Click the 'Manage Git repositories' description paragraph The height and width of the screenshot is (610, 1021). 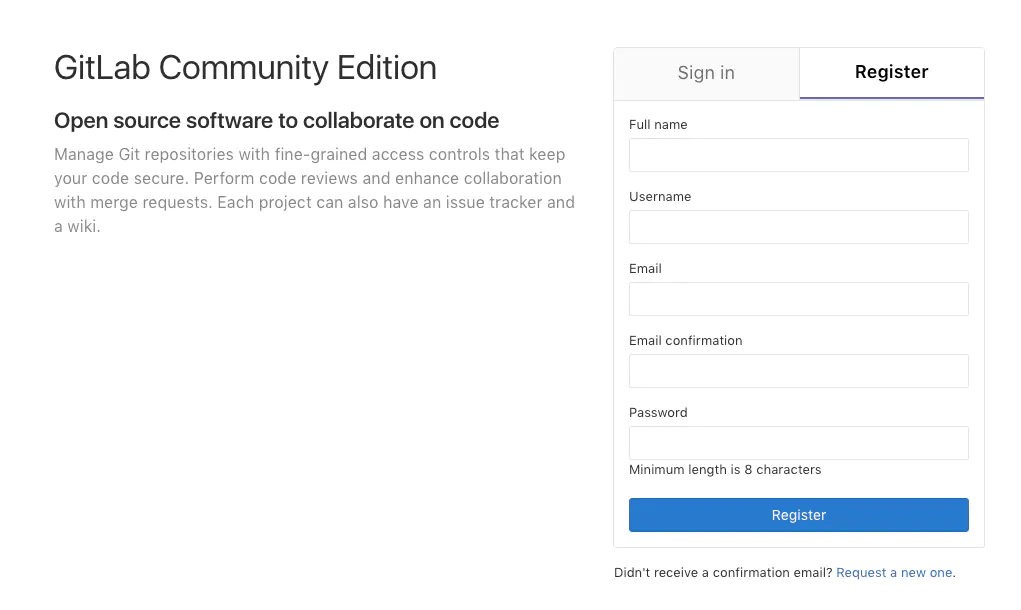pos(314,191)
